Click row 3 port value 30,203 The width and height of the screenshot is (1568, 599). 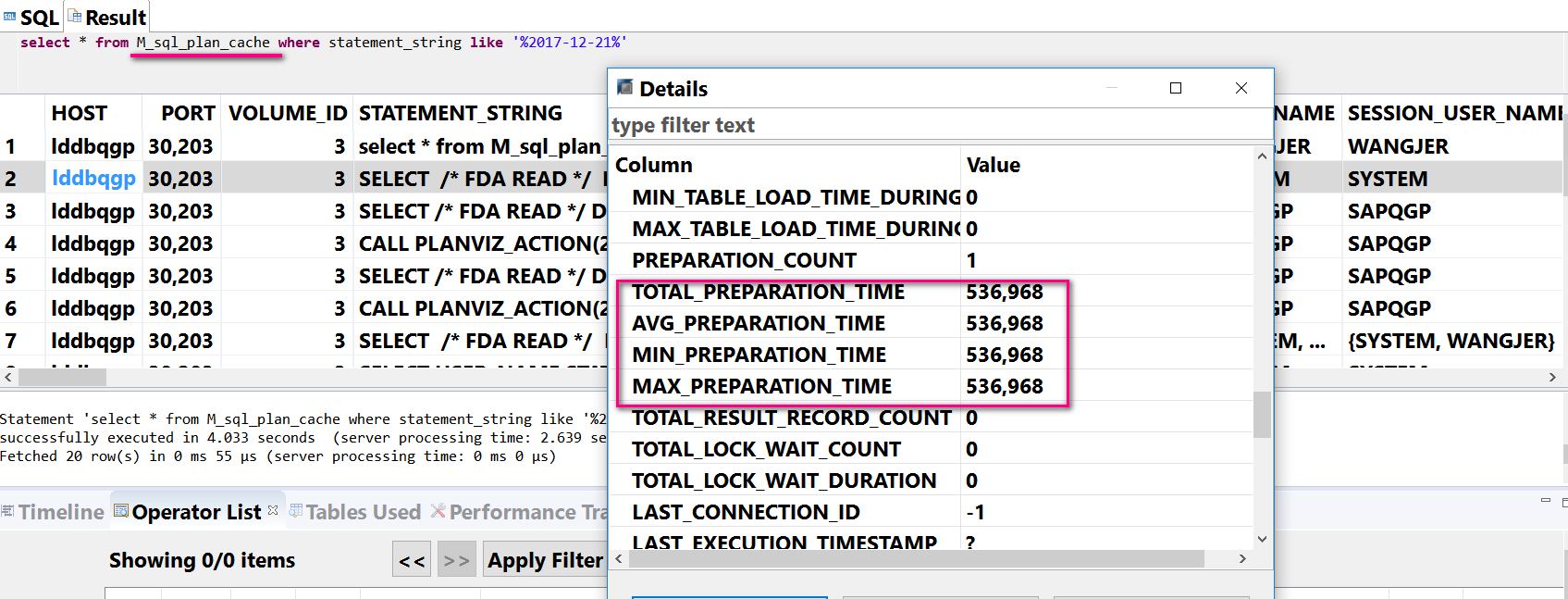[x=180, y=211]
